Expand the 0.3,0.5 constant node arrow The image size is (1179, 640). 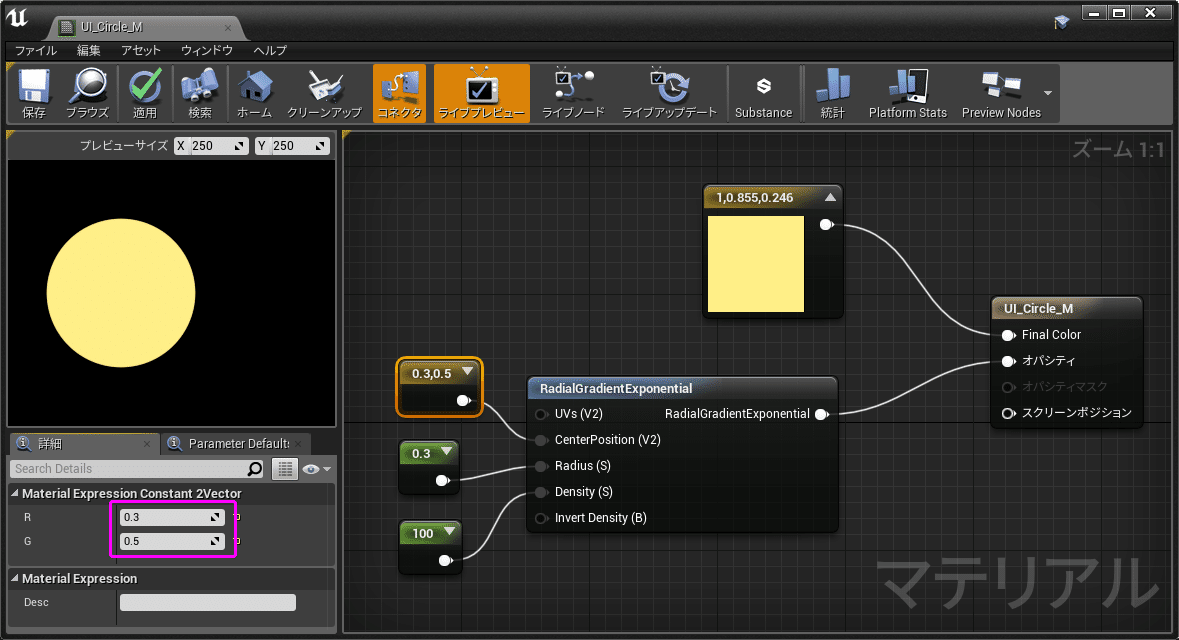click(x=468, y=372)
